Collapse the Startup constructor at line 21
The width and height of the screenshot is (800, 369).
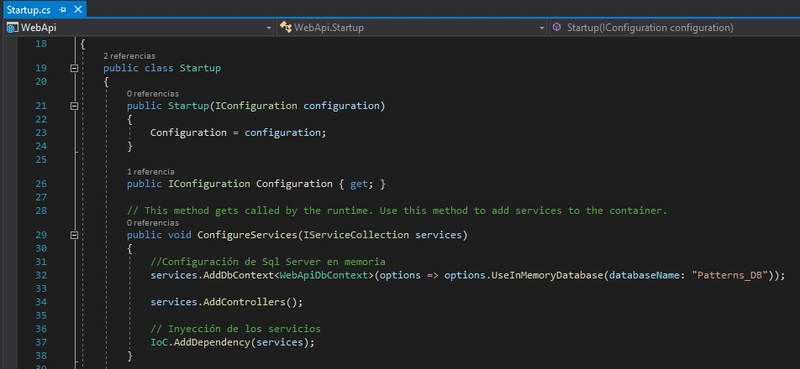[x=74, y=106]
